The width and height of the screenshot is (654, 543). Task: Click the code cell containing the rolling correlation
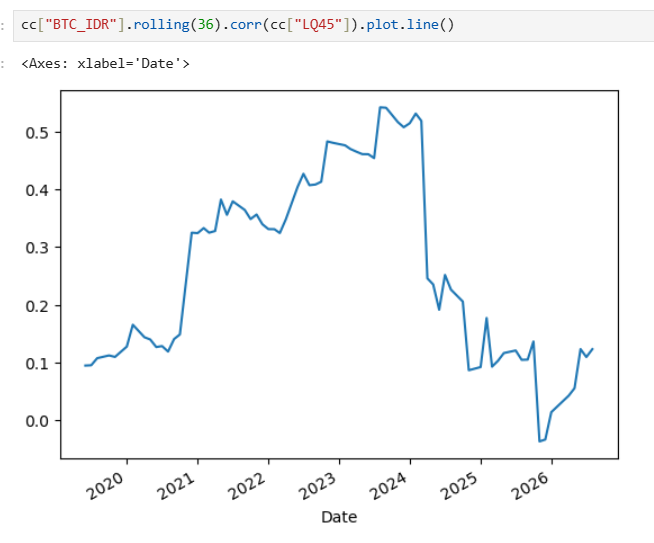(x=334, y=26)
